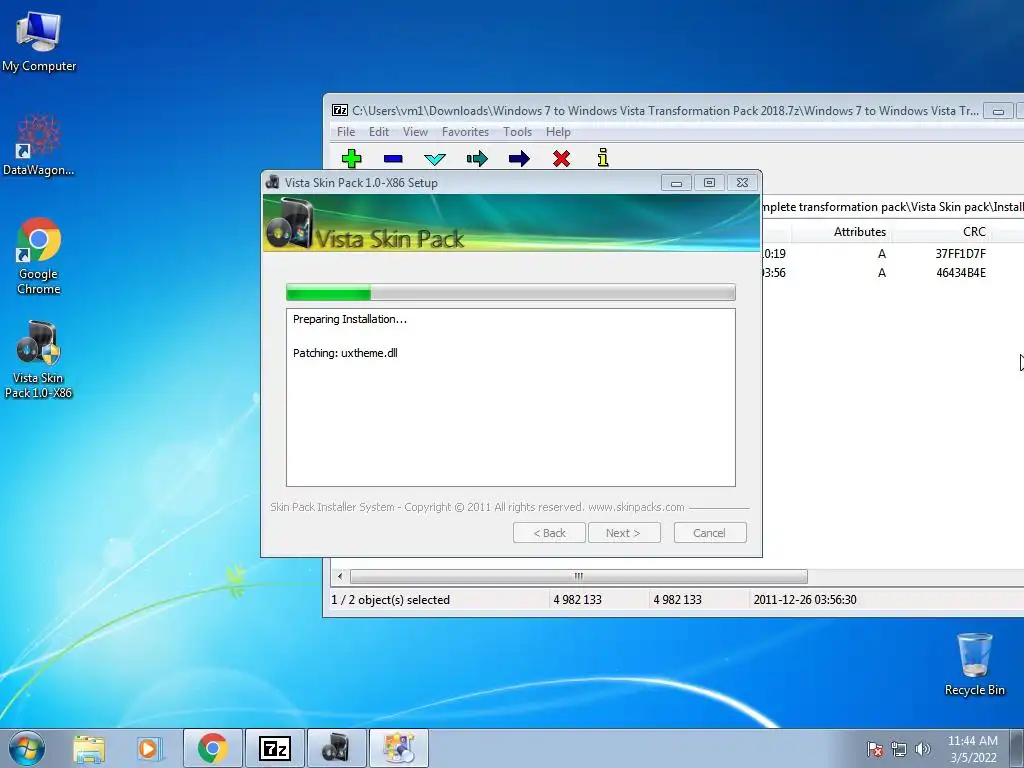This screenshot has height=768, width=1024.
Task: Click the Copy arrow icon in 7-Zip toolbar
Action: [477, 159]
